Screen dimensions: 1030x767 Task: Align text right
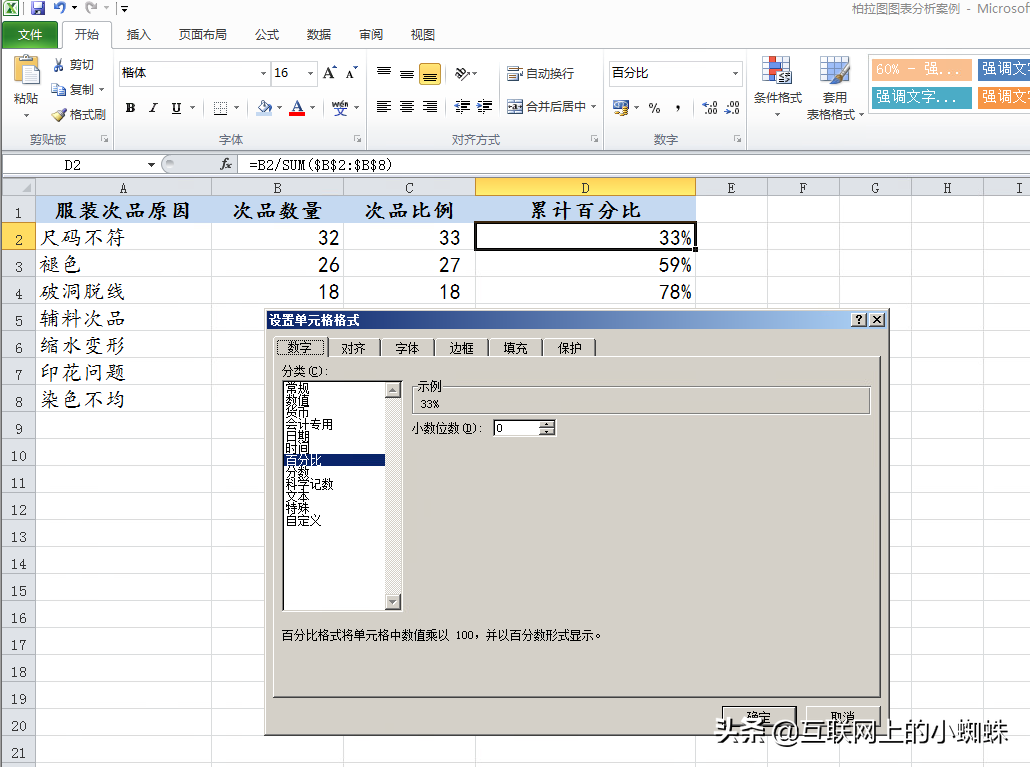[x=430, y=106]
